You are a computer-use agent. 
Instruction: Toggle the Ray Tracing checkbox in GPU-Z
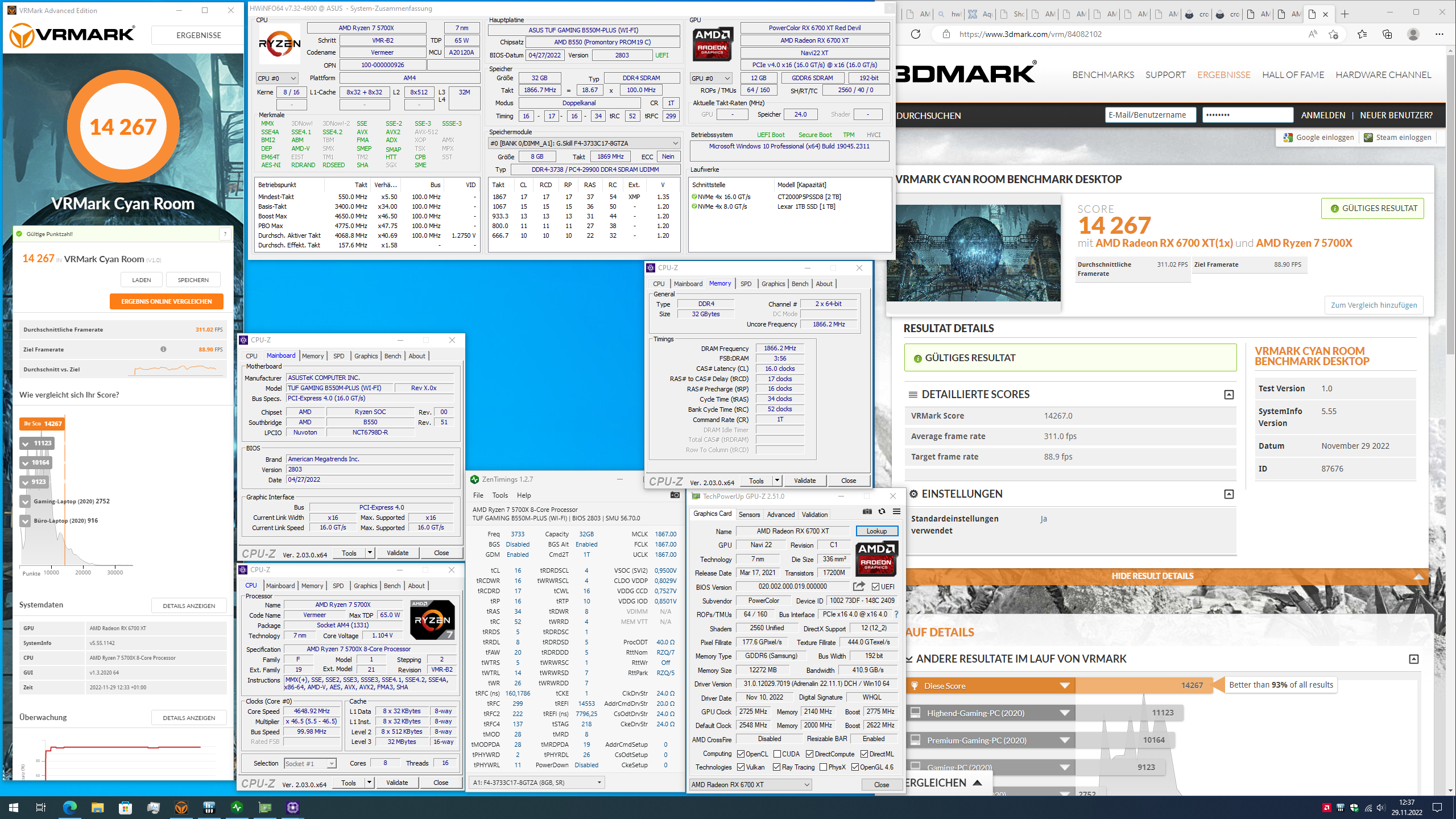(x=777, y=767)
